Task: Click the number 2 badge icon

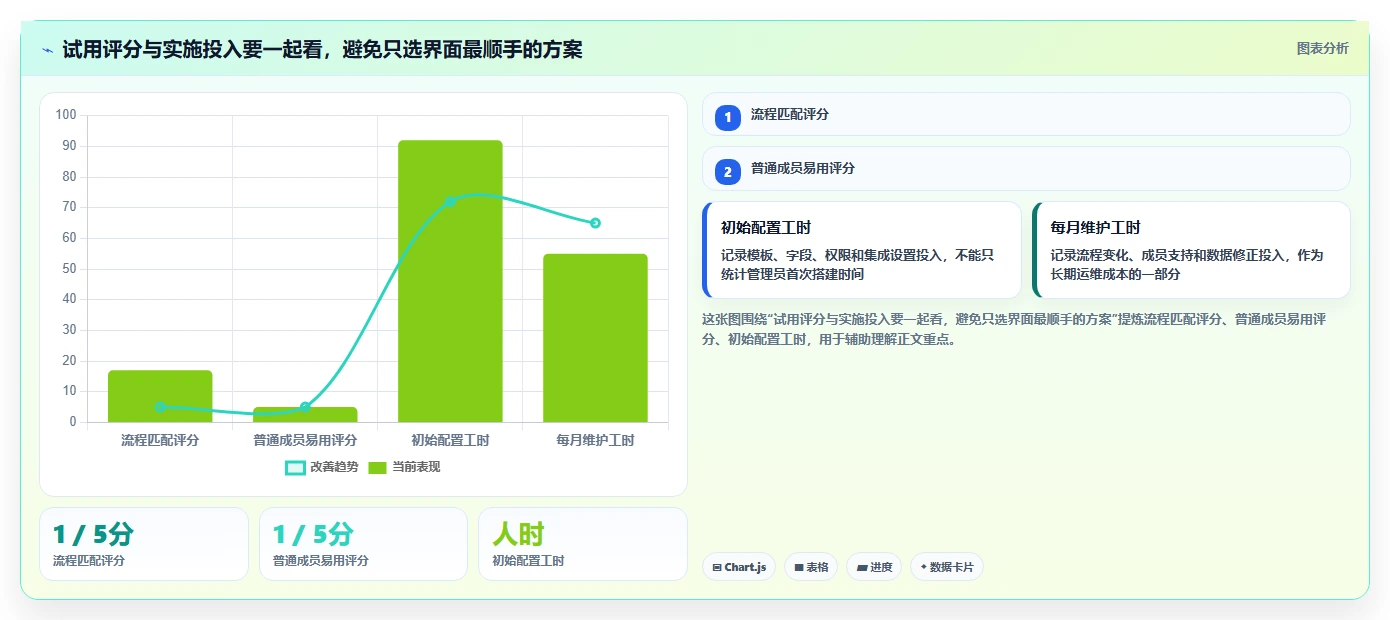Action: click(728, 171)
